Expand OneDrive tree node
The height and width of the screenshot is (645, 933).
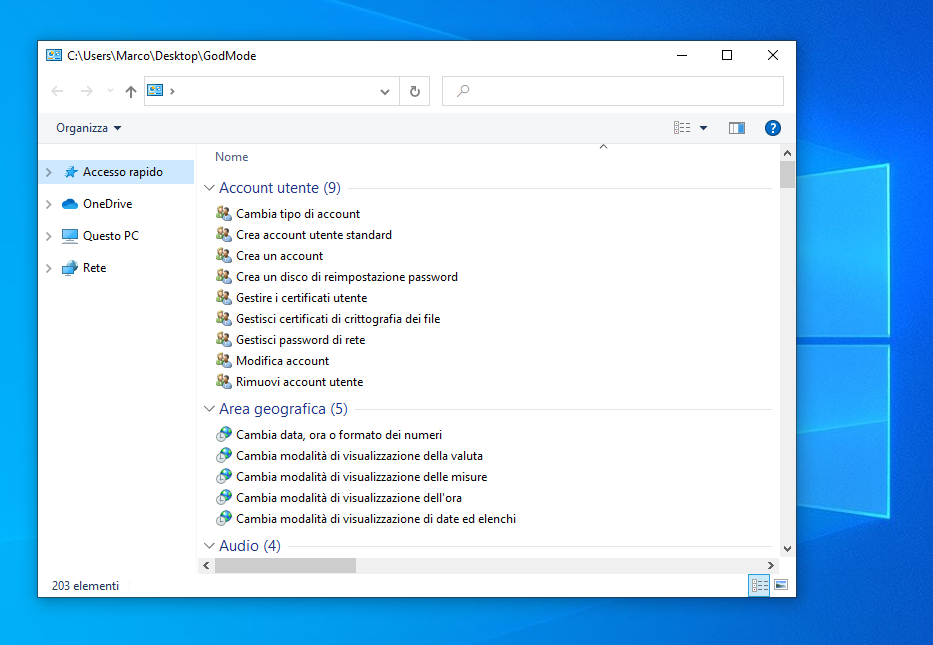[x=49, y=204]
